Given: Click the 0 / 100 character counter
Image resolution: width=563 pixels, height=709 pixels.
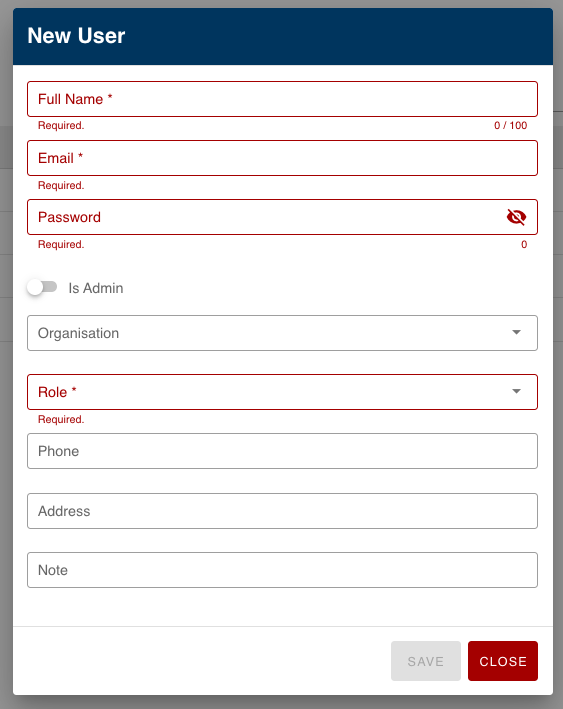Looking at the screenshot, I should (x=511, y=125).
